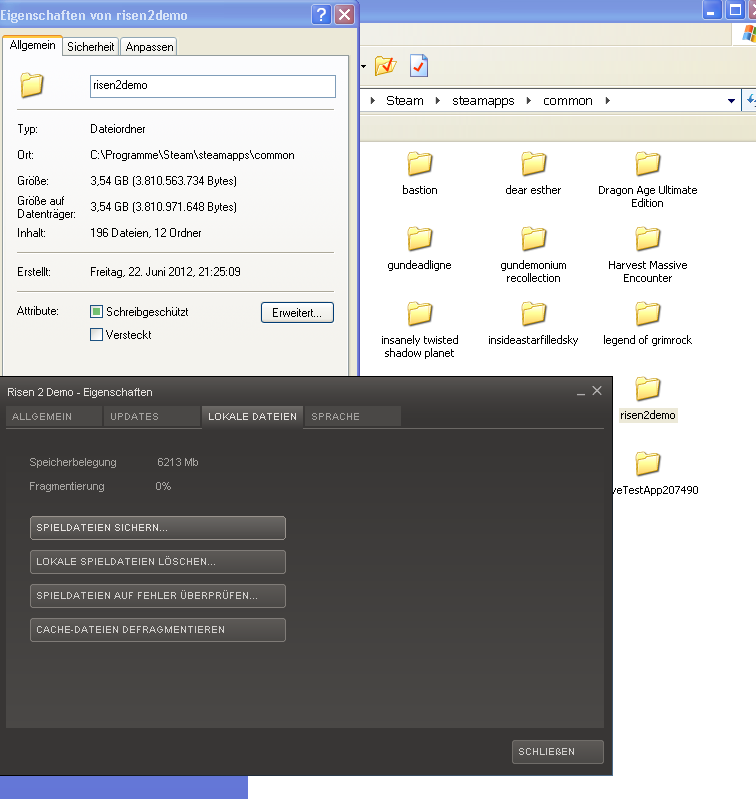Open the SPRACHE tab

[x=352, y=416]
